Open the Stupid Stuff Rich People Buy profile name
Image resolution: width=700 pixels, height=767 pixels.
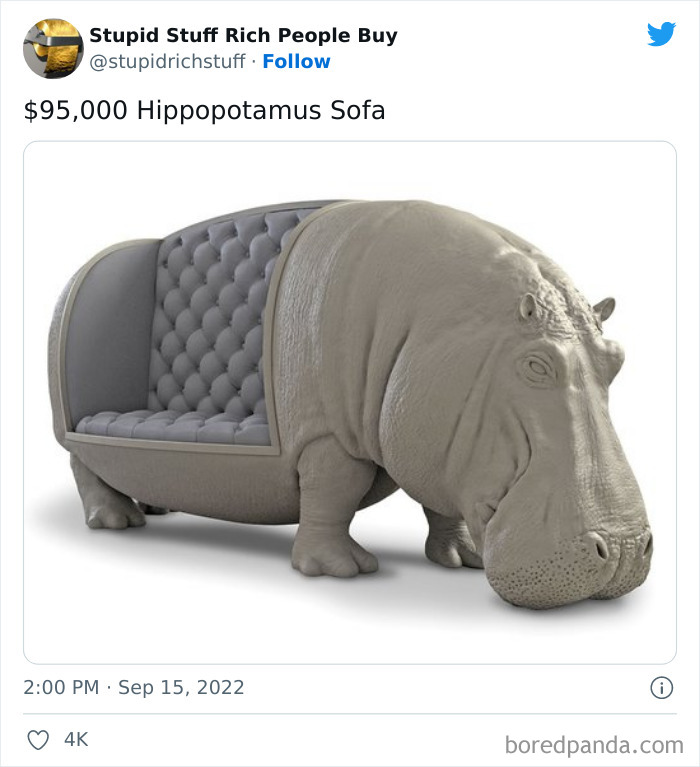pos(243,35)
